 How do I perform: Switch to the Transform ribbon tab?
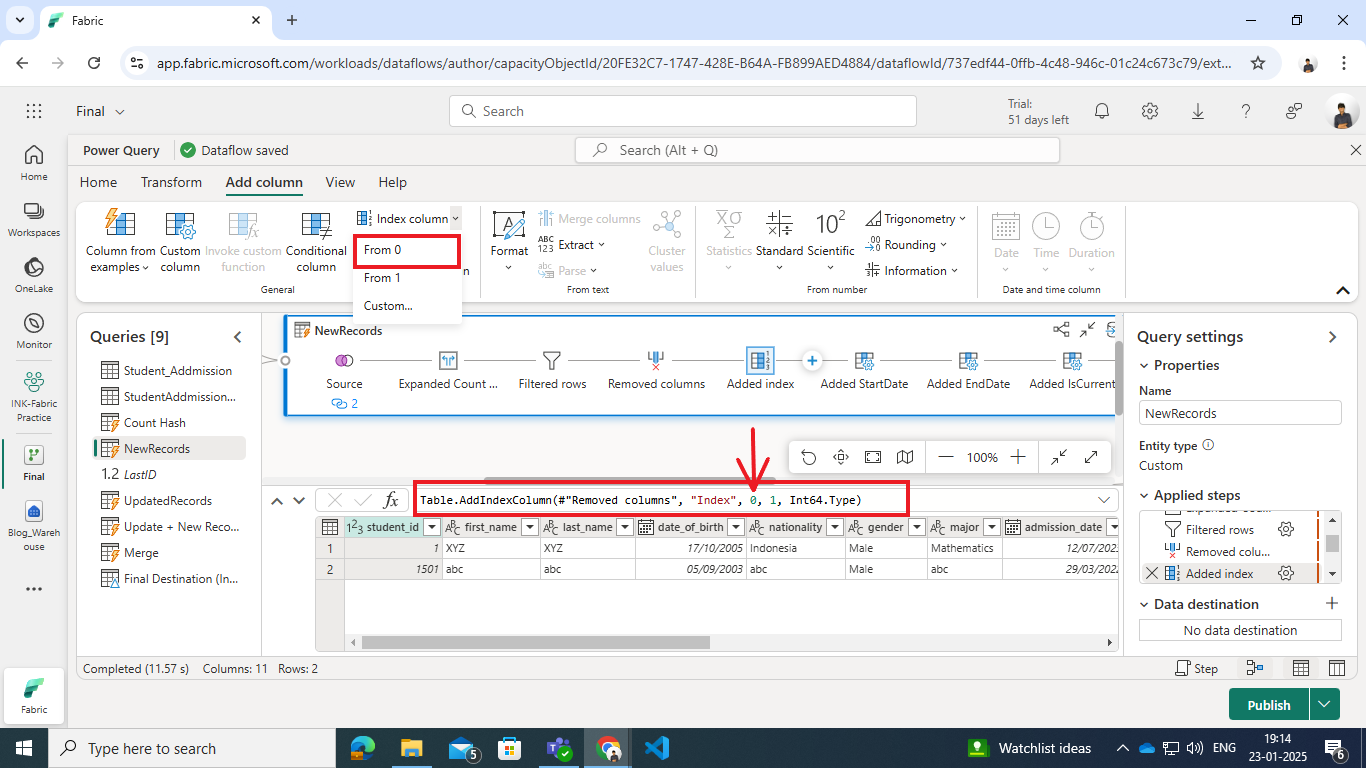(171, 182)
